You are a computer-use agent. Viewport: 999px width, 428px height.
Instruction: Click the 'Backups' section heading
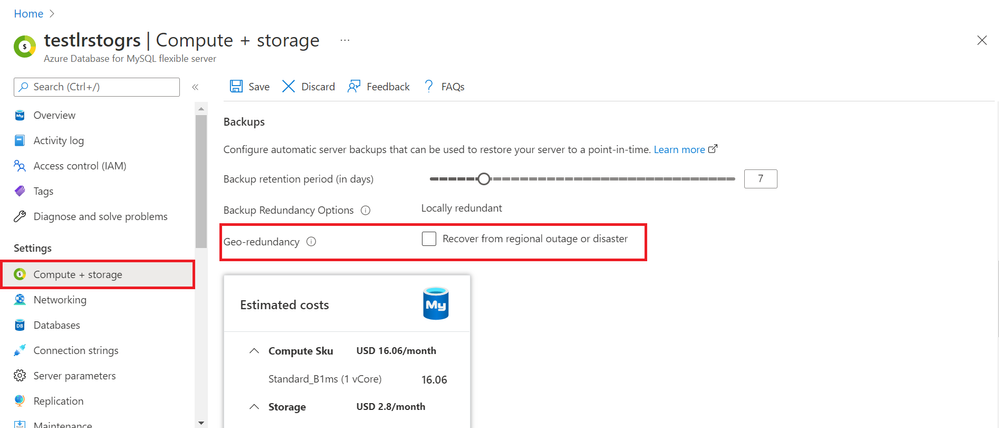tap(244, 122)
